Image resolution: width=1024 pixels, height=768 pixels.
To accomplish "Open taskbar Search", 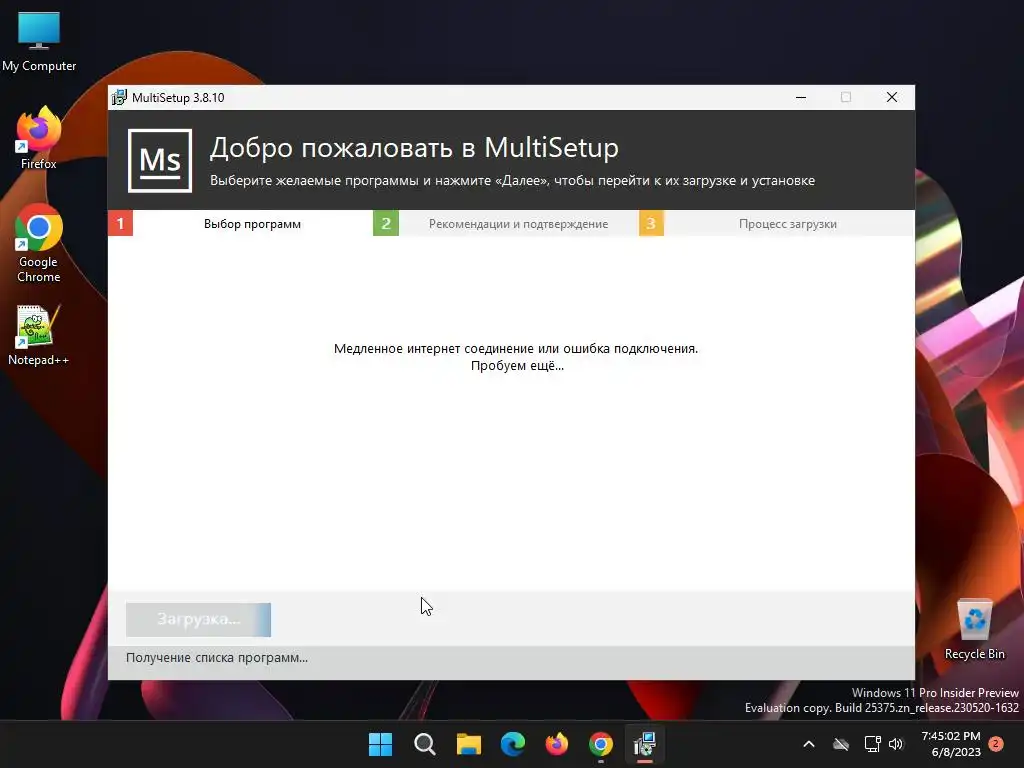I will pyautogui.click(x=424, y=744).
